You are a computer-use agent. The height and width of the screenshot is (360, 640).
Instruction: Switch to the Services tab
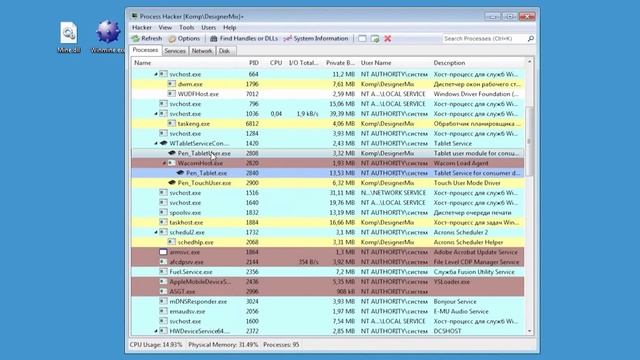(x=175, y=51)
